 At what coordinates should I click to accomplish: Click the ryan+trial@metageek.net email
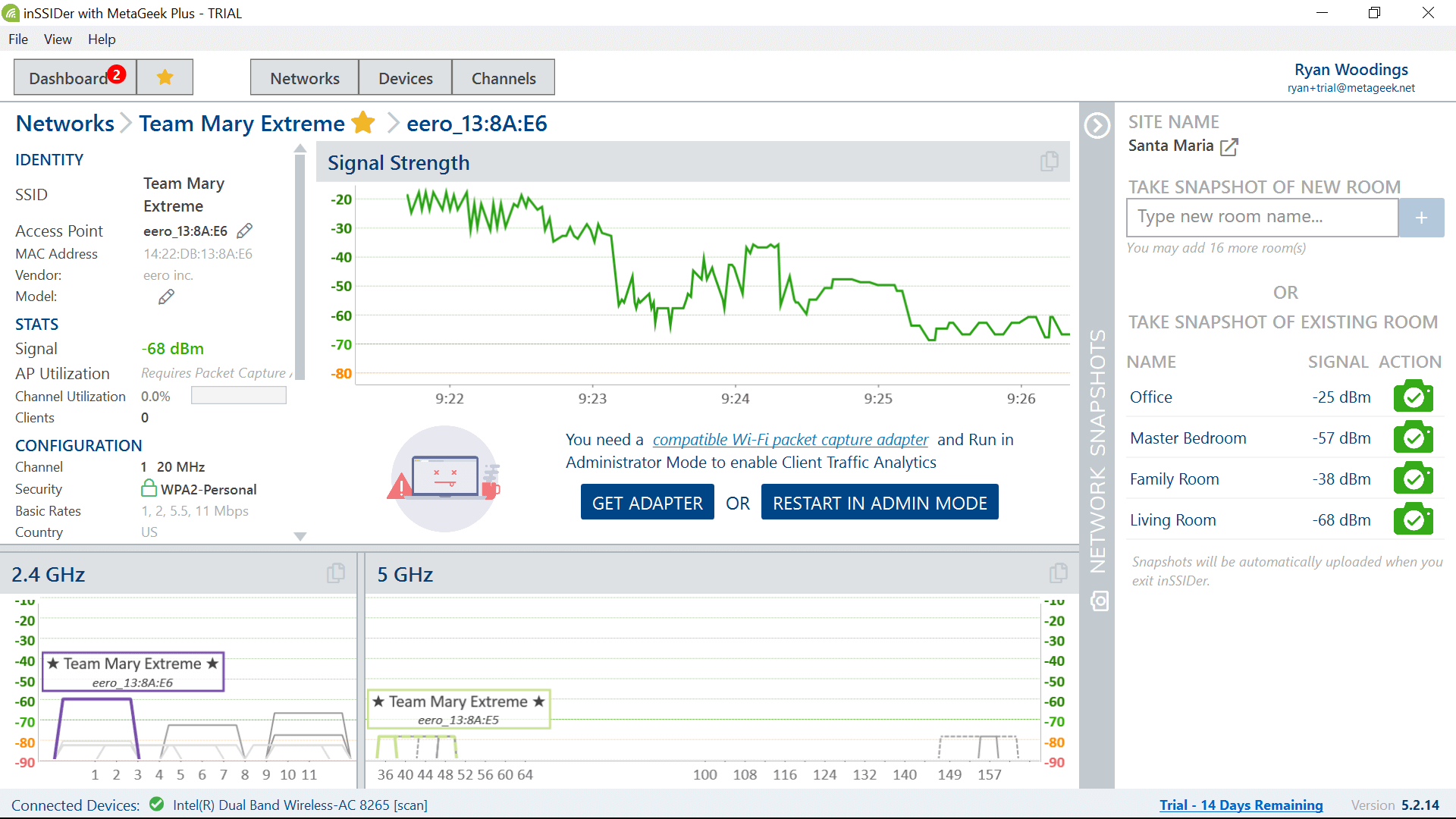coord(1351,88)
